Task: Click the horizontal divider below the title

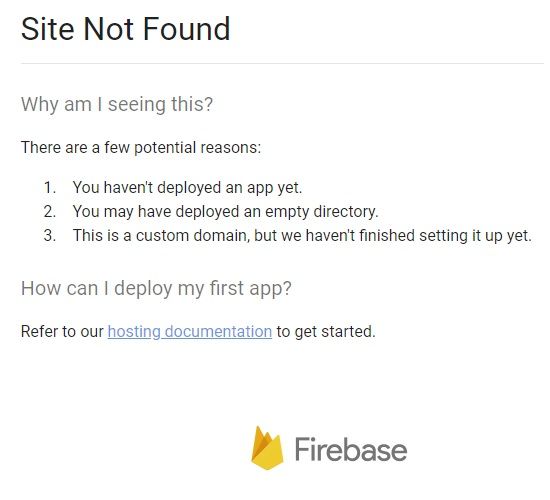Action: [282, 64]
